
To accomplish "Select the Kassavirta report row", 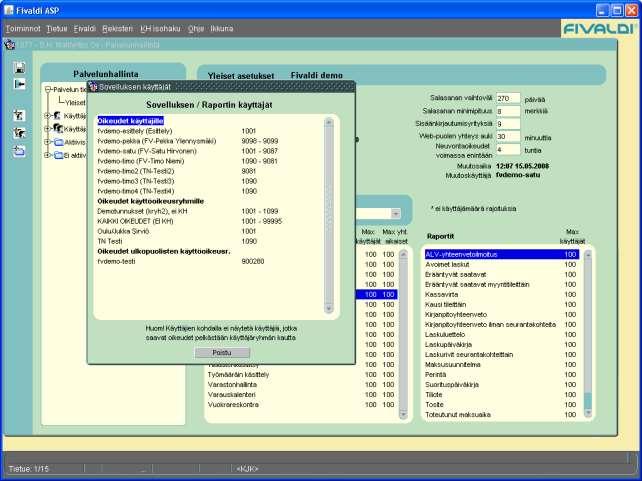I will click(502, 294).
